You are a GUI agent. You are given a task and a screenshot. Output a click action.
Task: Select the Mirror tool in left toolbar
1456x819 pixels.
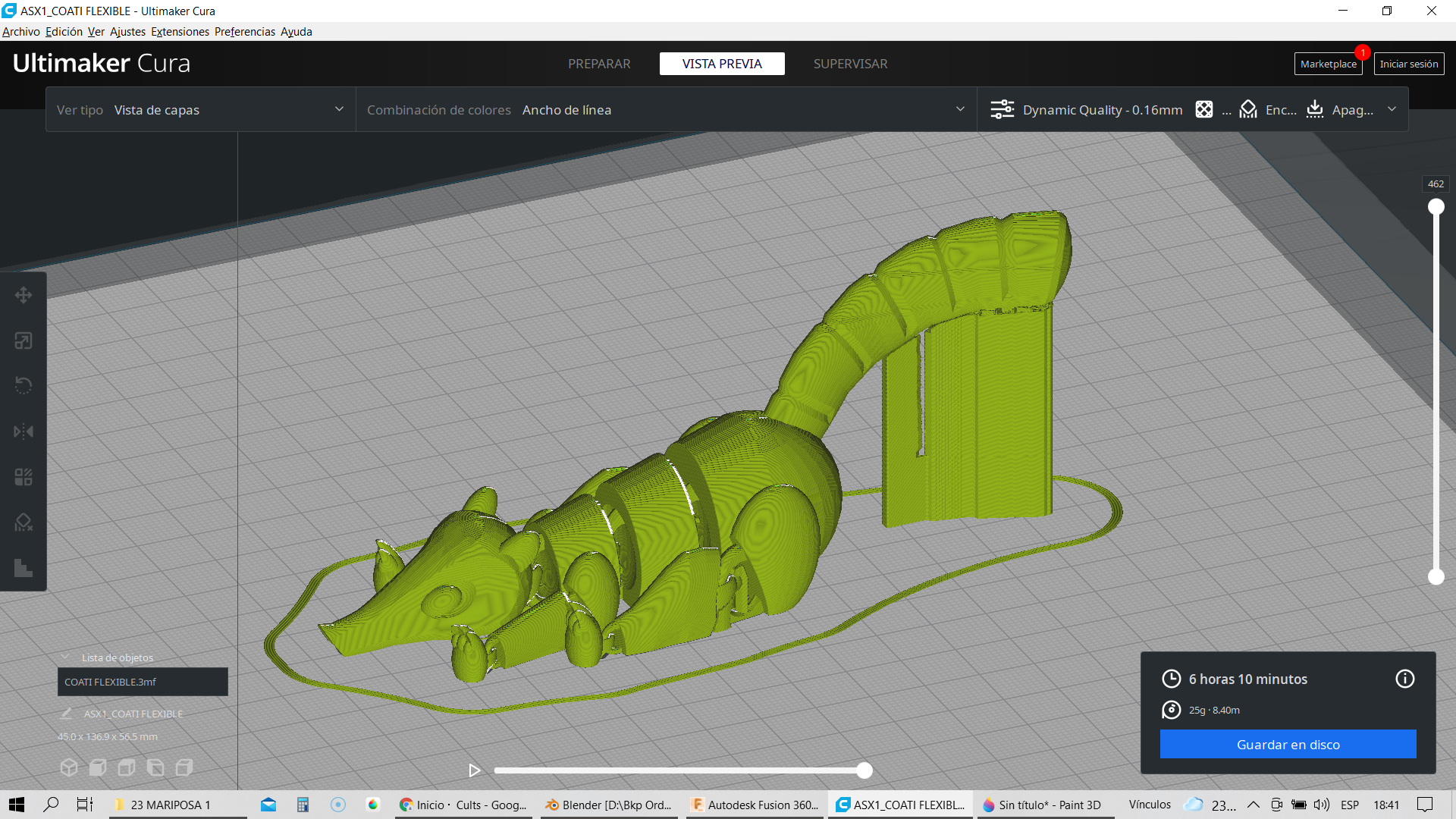(x=24, y=431)
